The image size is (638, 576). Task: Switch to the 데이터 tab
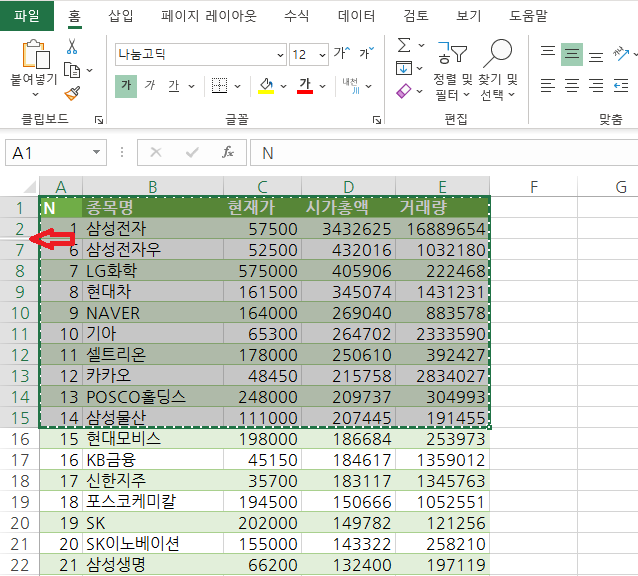pos(356,16)
